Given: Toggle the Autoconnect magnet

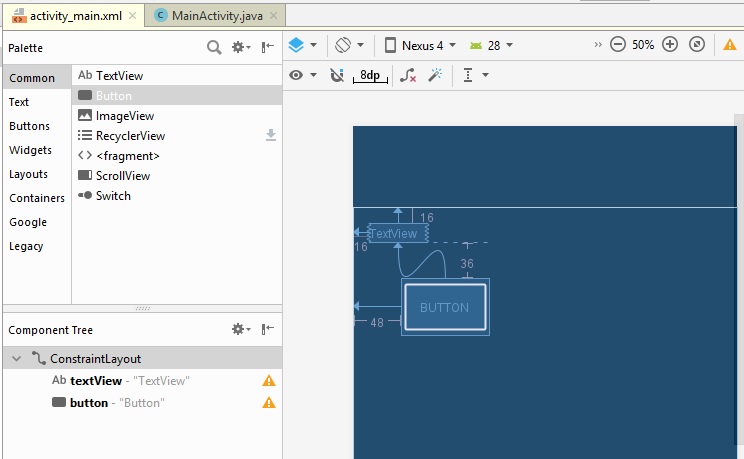Looking at the screenshot, I should click(336, 75).
